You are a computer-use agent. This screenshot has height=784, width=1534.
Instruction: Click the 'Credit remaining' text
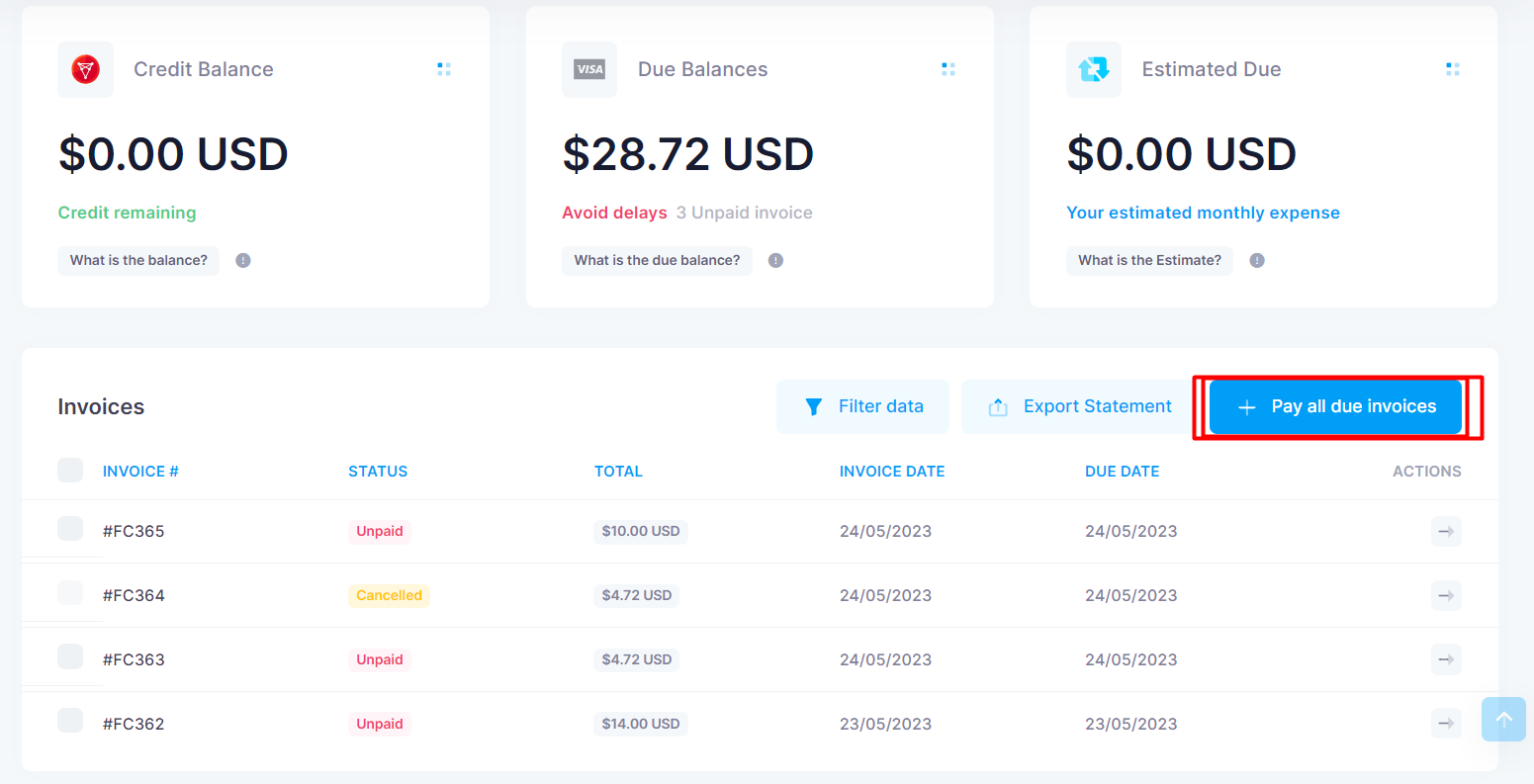(127, 213)
